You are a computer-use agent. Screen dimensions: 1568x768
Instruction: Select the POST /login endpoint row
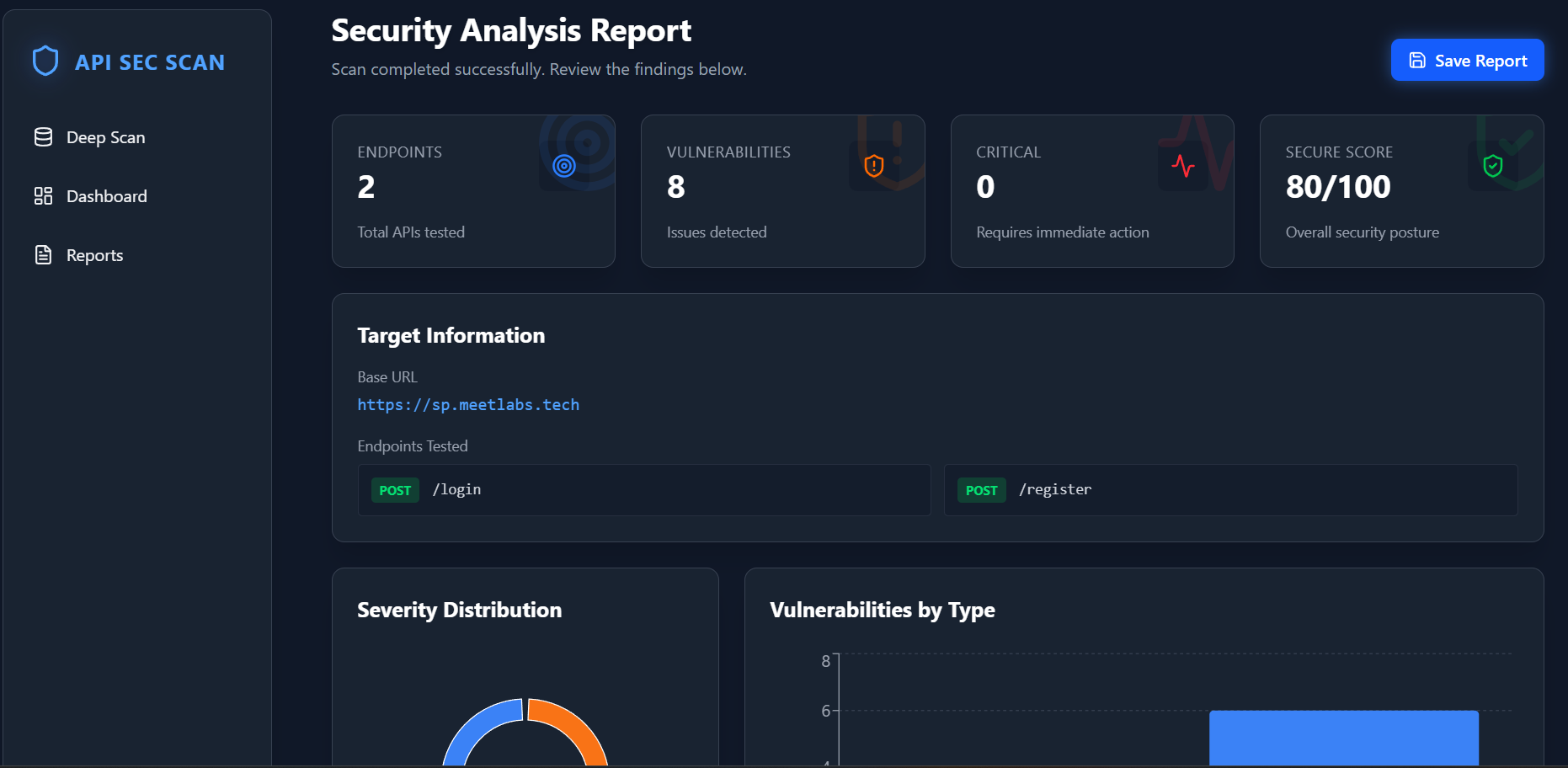[x=644, y=490]
